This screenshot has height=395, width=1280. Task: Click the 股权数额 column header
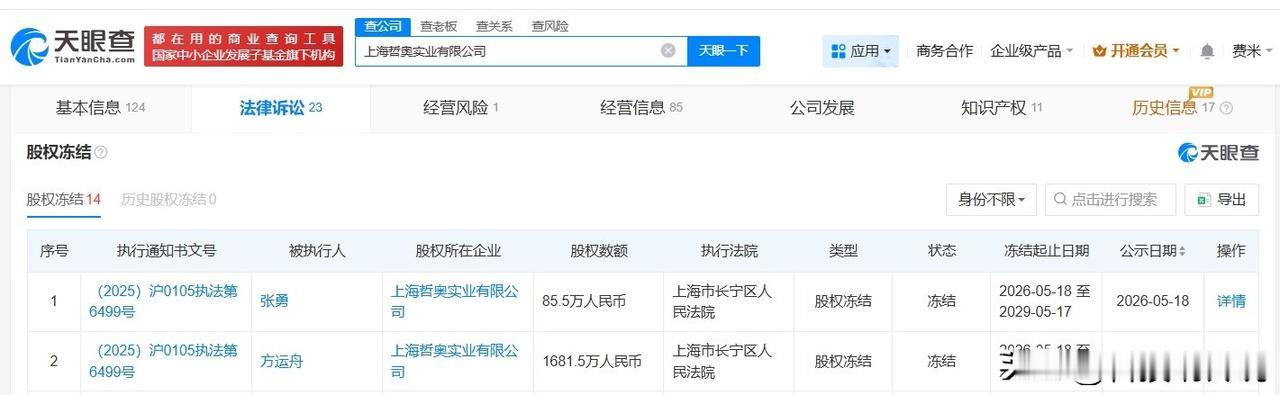coord(599,251)
